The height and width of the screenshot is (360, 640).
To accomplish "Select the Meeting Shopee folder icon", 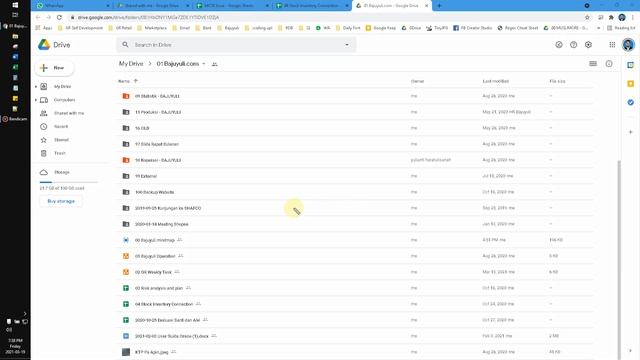I will (x=126, y=224).
